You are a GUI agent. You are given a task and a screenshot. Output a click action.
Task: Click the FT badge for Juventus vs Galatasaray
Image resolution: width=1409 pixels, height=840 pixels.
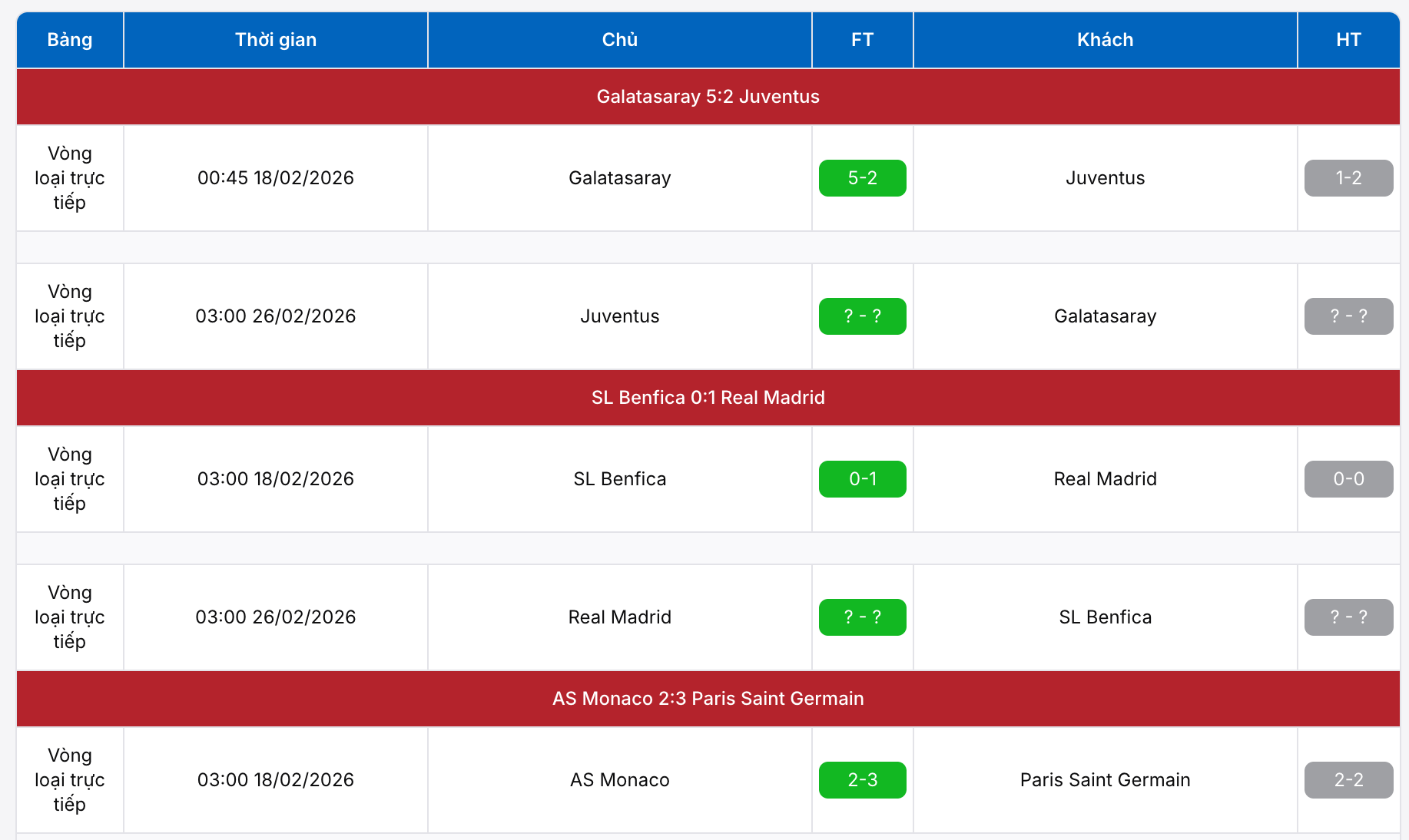(x=862, y=316)
